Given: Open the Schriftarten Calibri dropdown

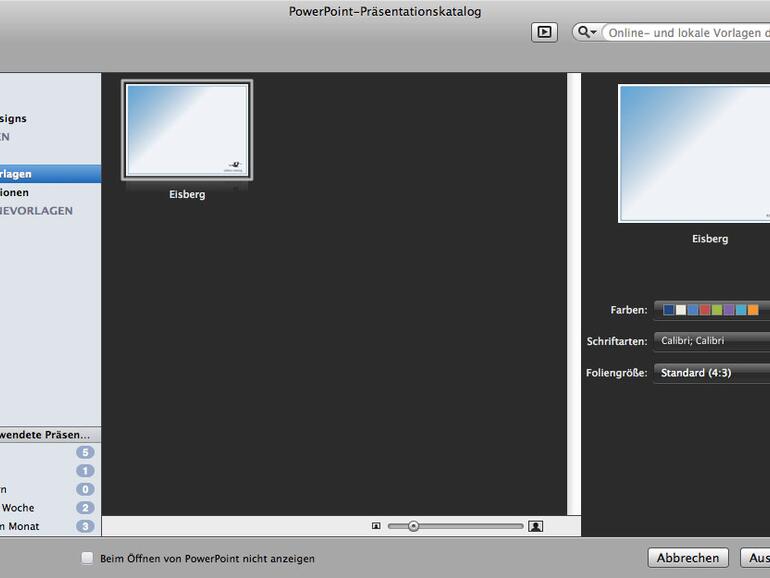Looking at the screenshot, I should click(x=712, y=341).
